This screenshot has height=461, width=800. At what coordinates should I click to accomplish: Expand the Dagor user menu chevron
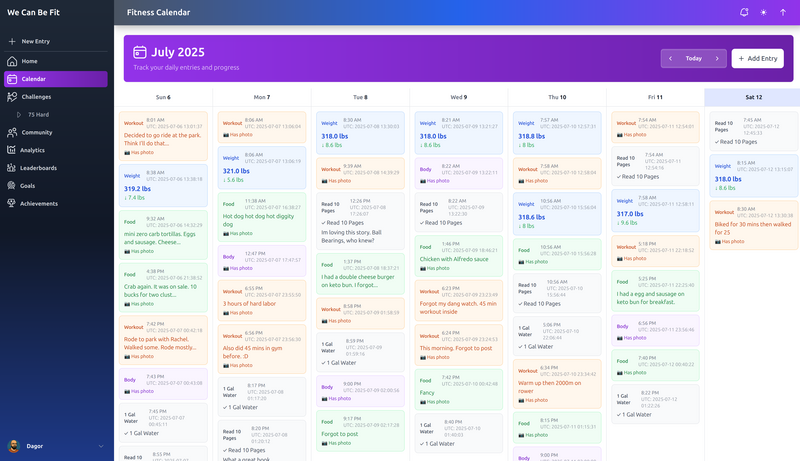101,446
